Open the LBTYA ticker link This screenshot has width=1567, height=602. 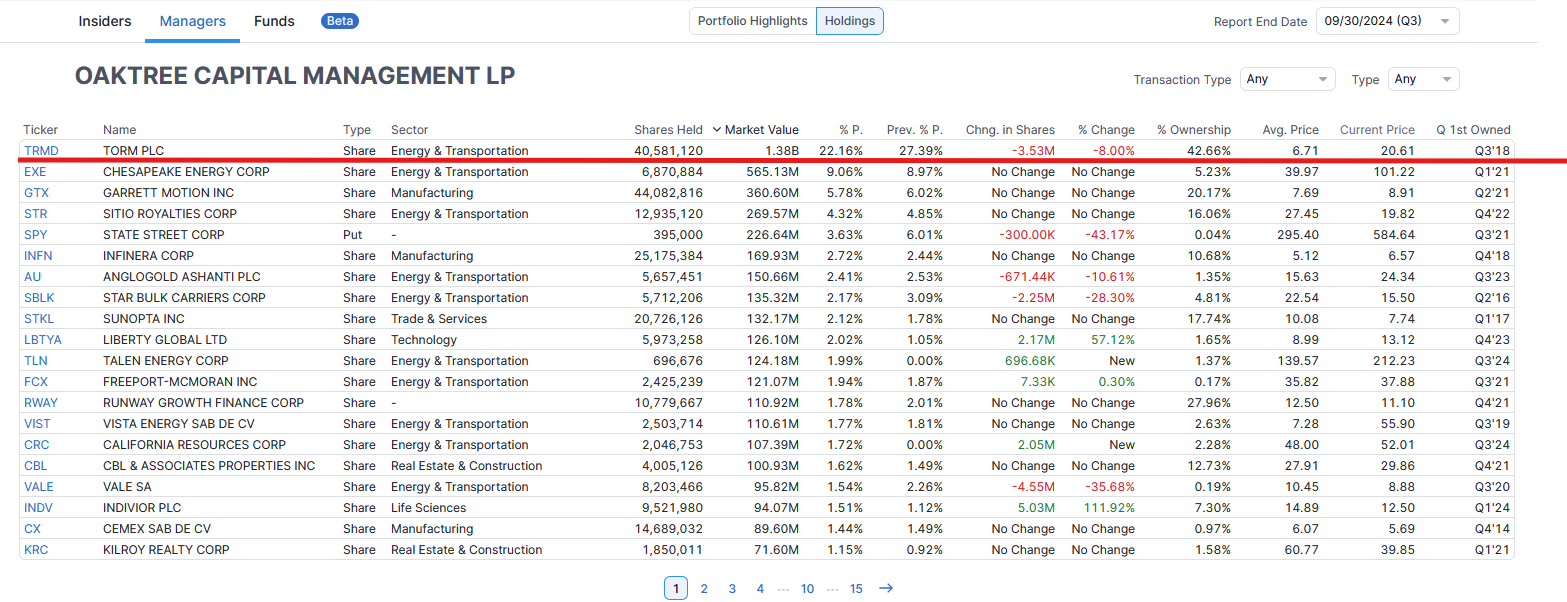(43, 340)
